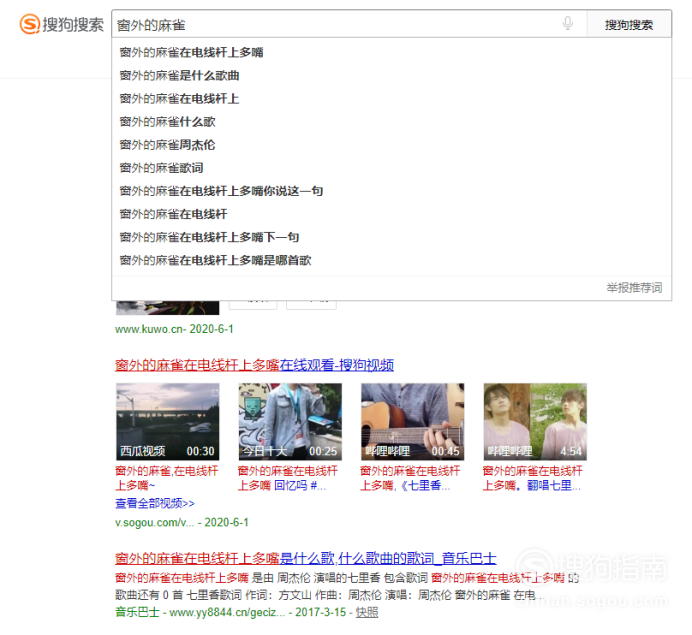The image size is (692, 635).
Task: Click the 搜狗搜索 search button
Action: (x=629, y=25)
